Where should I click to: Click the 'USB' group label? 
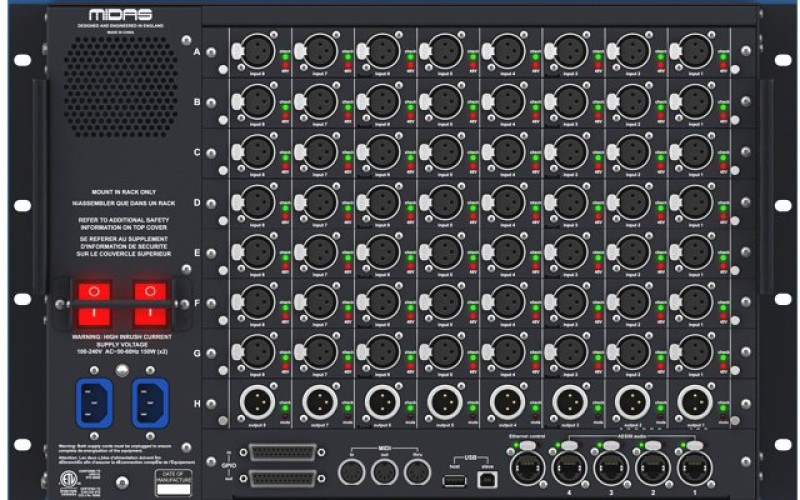[x=470, y=458]
